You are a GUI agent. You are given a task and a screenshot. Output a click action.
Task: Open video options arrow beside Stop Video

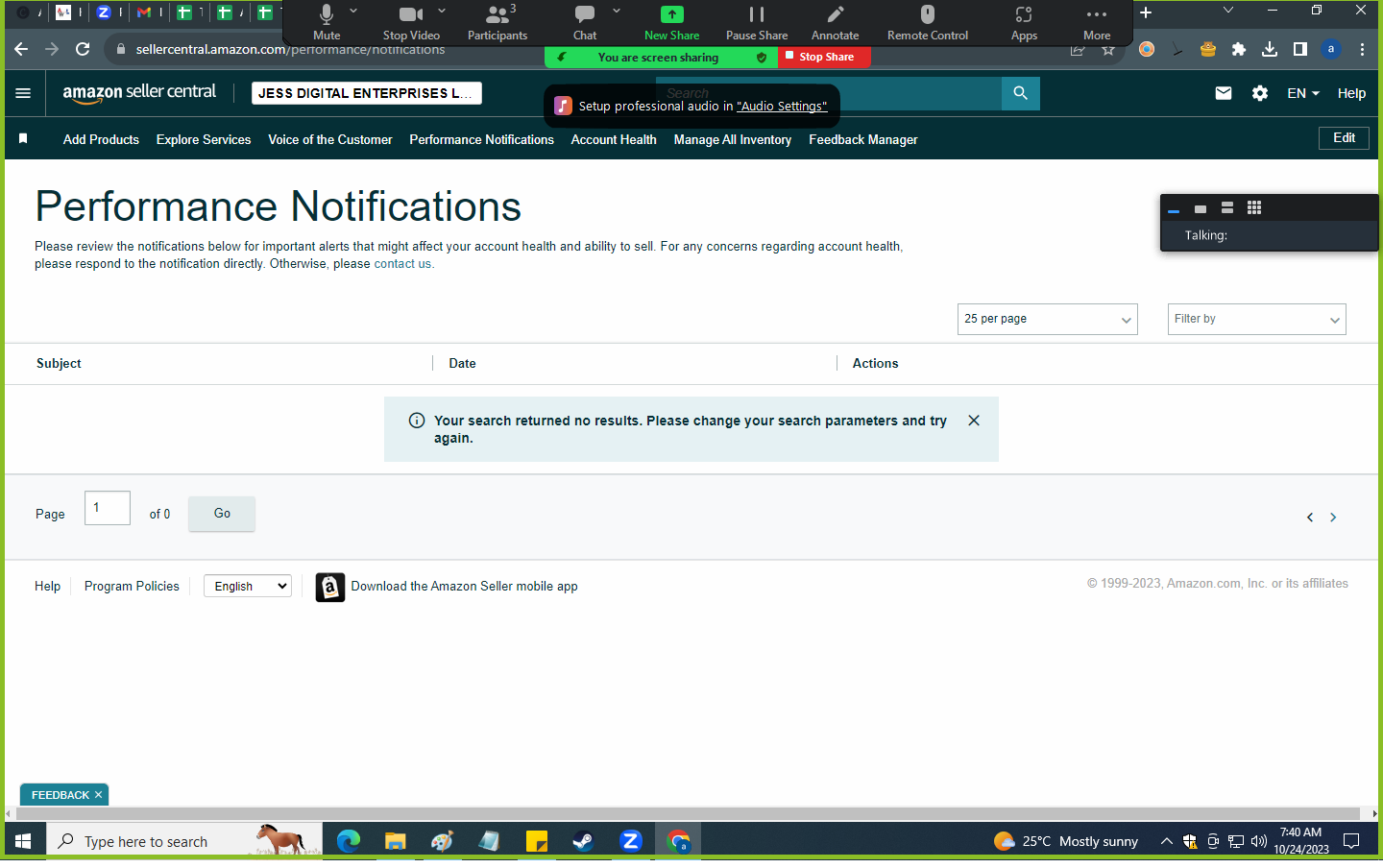tap(442, 11)
